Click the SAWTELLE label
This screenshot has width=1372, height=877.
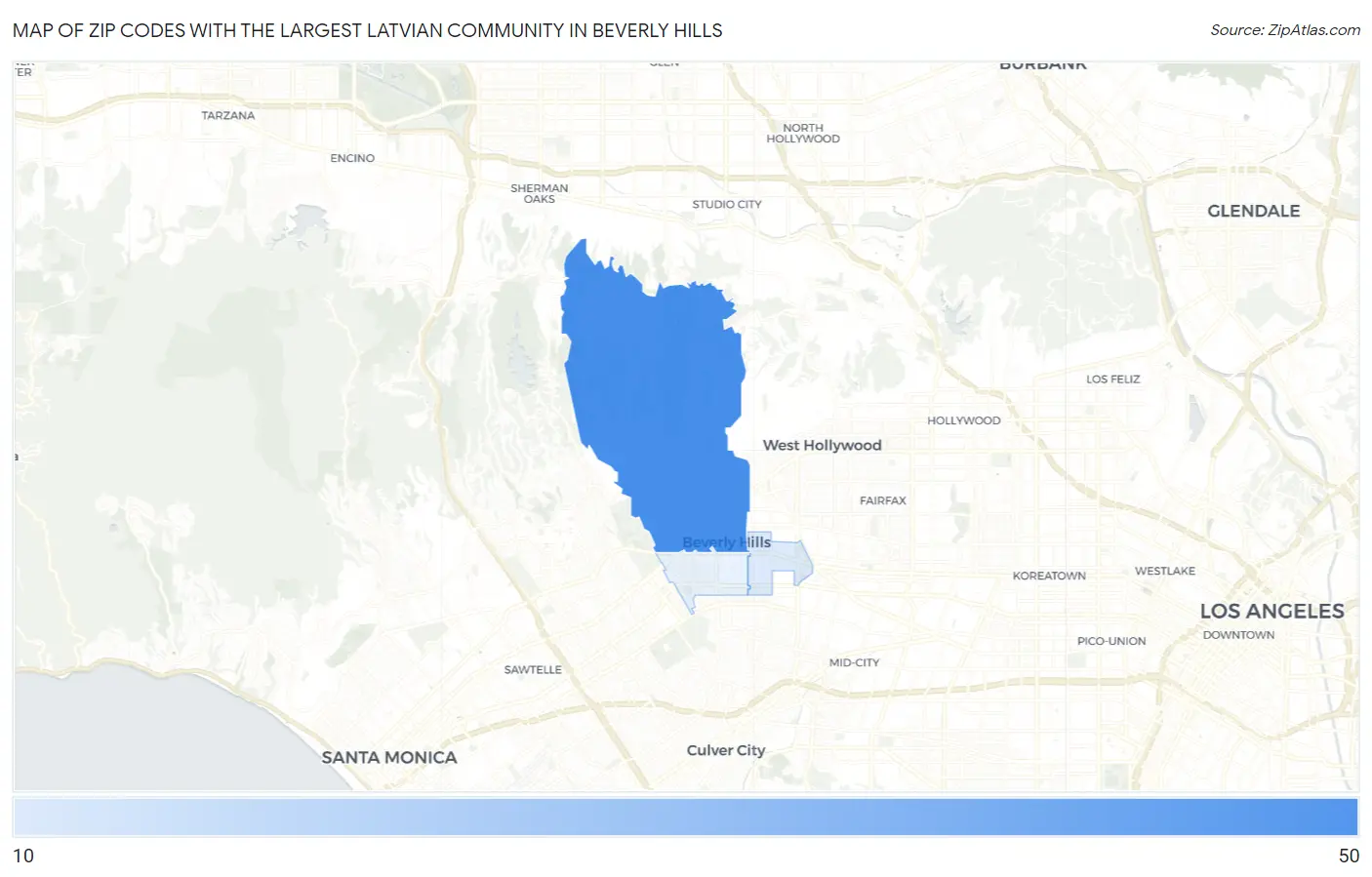(x=533, y=670)
